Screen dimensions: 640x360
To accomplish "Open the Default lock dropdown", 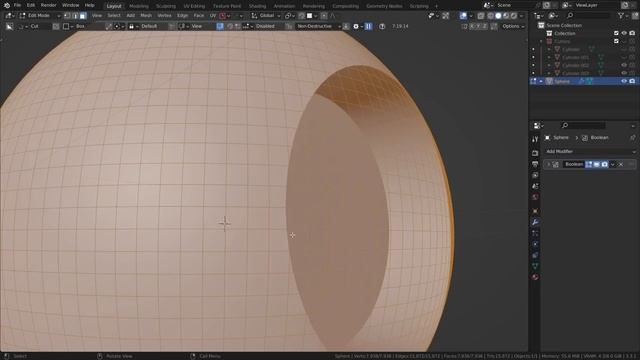I will pyautogui.click(x=148, y=26).
